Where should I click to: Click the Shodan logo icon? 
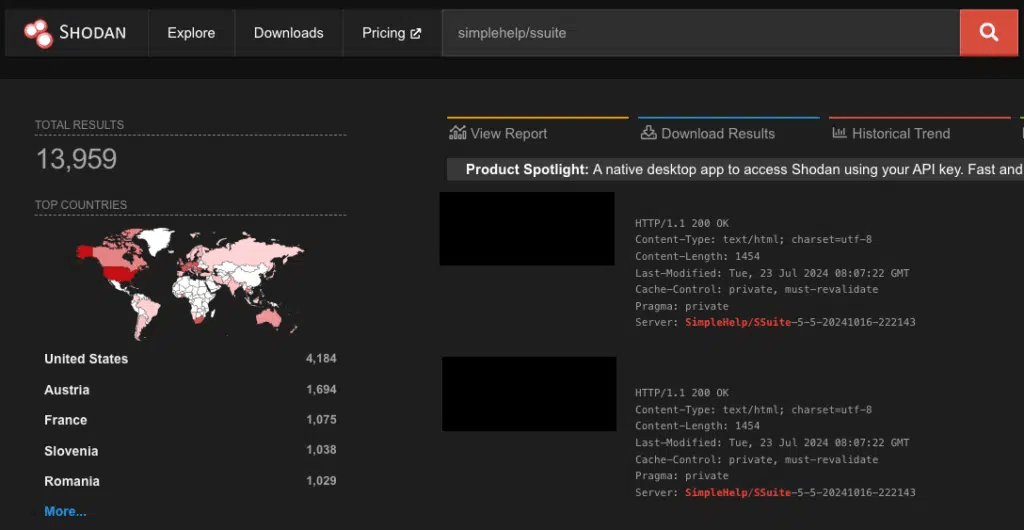(x=39, y=33)
